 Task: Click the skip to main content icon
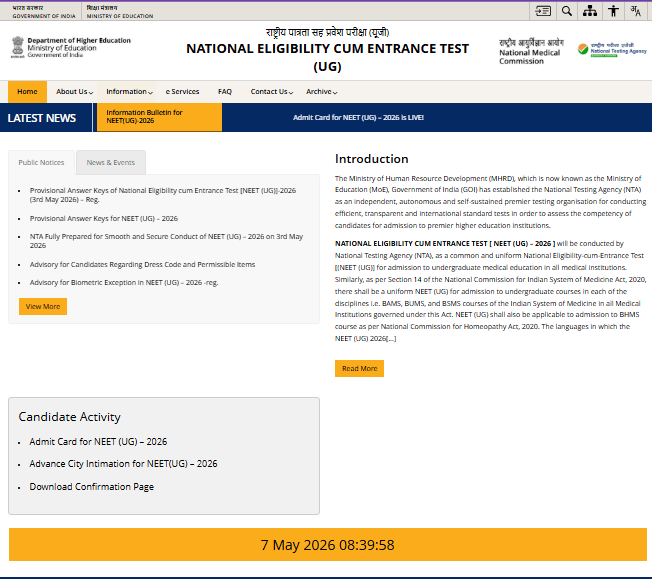tap(543, 11)
